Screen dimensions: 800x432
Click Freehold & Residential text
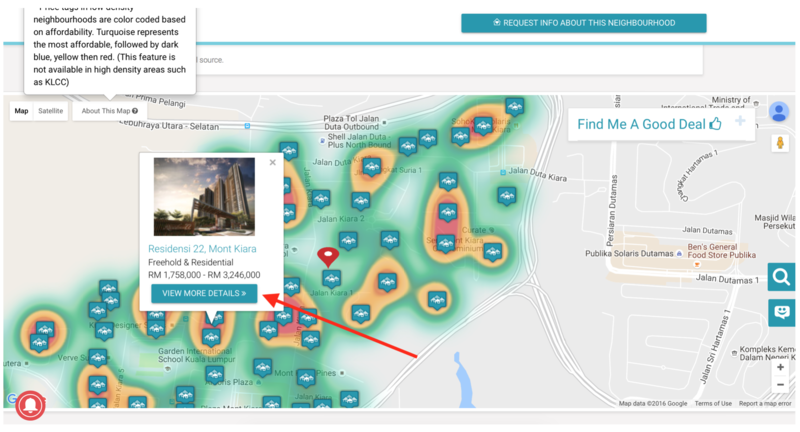191,262
